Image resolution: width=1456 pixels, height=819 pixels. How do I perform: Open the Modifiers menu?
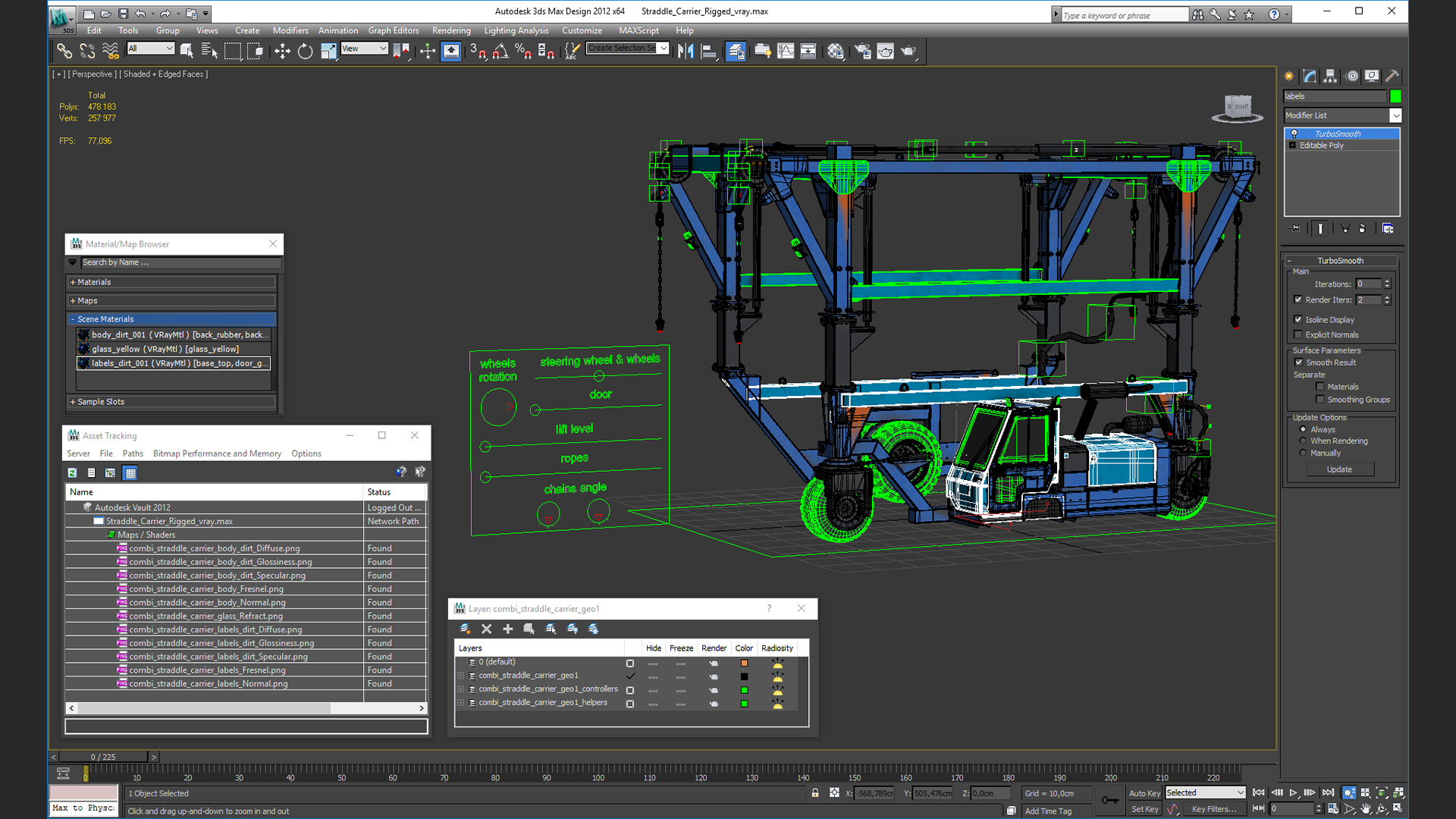tap(290, 30)
